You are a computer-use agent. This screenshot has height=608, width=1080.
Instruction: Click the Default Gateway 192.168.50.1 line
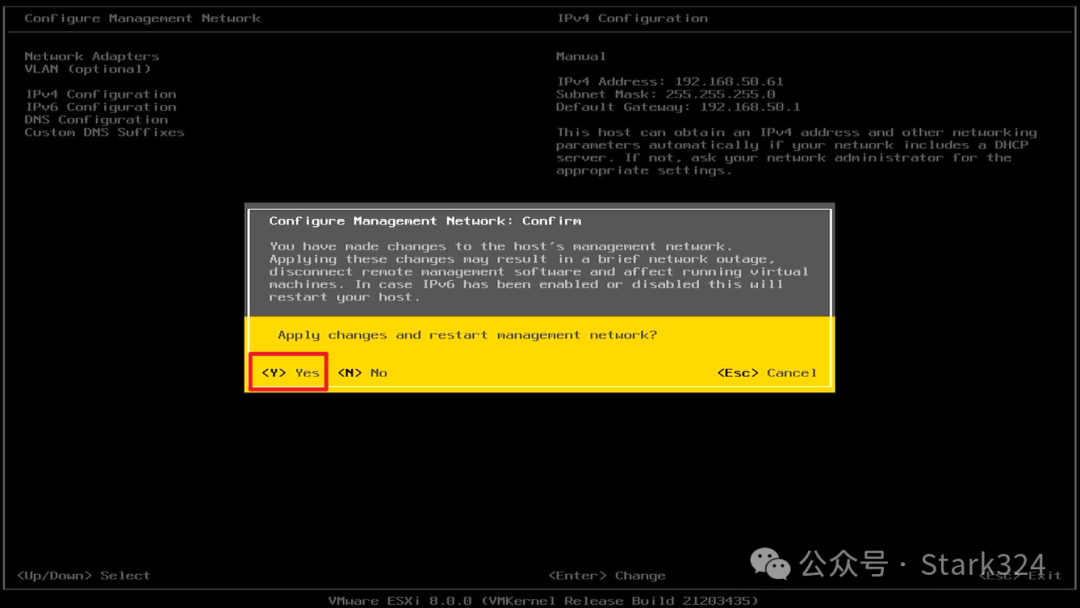[x=678, y=107]
